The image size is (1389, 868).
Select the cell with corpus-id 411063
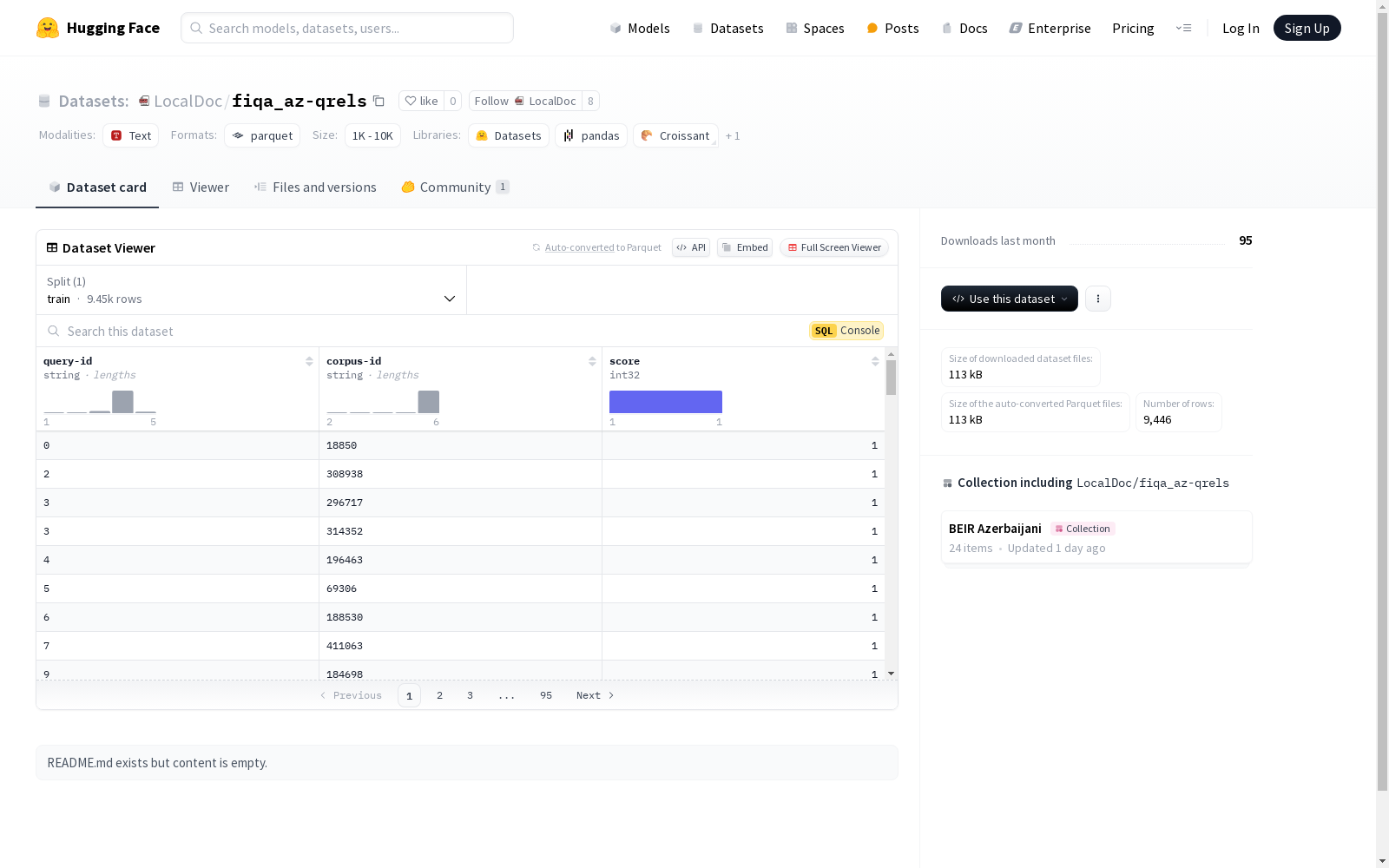(x=460, y=646)
